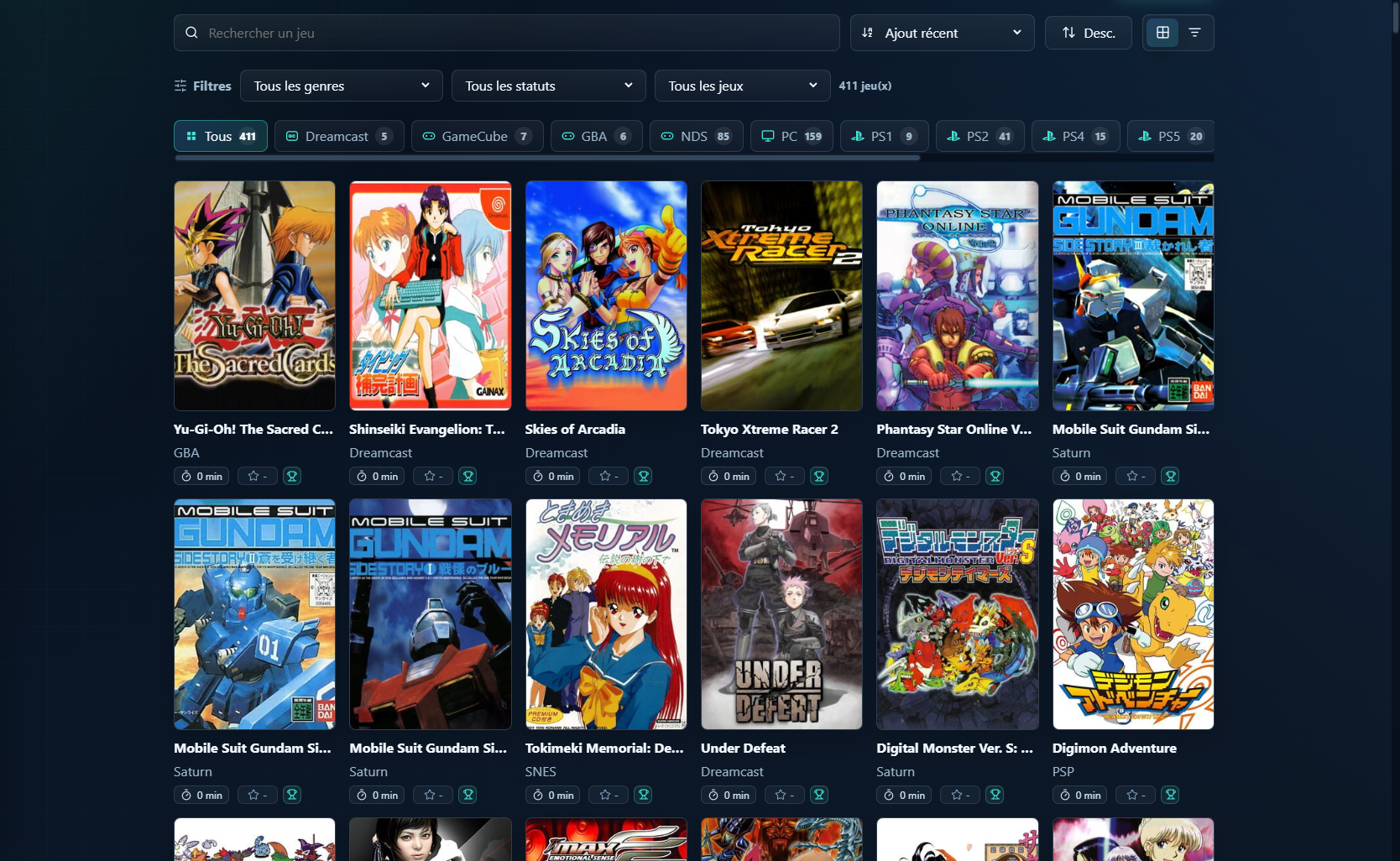Image resolution: width=1400 pixels, height=861 pixels.
Task: Click 0 min playtime under Skies of Arcadia
Action: coord(554,476)
